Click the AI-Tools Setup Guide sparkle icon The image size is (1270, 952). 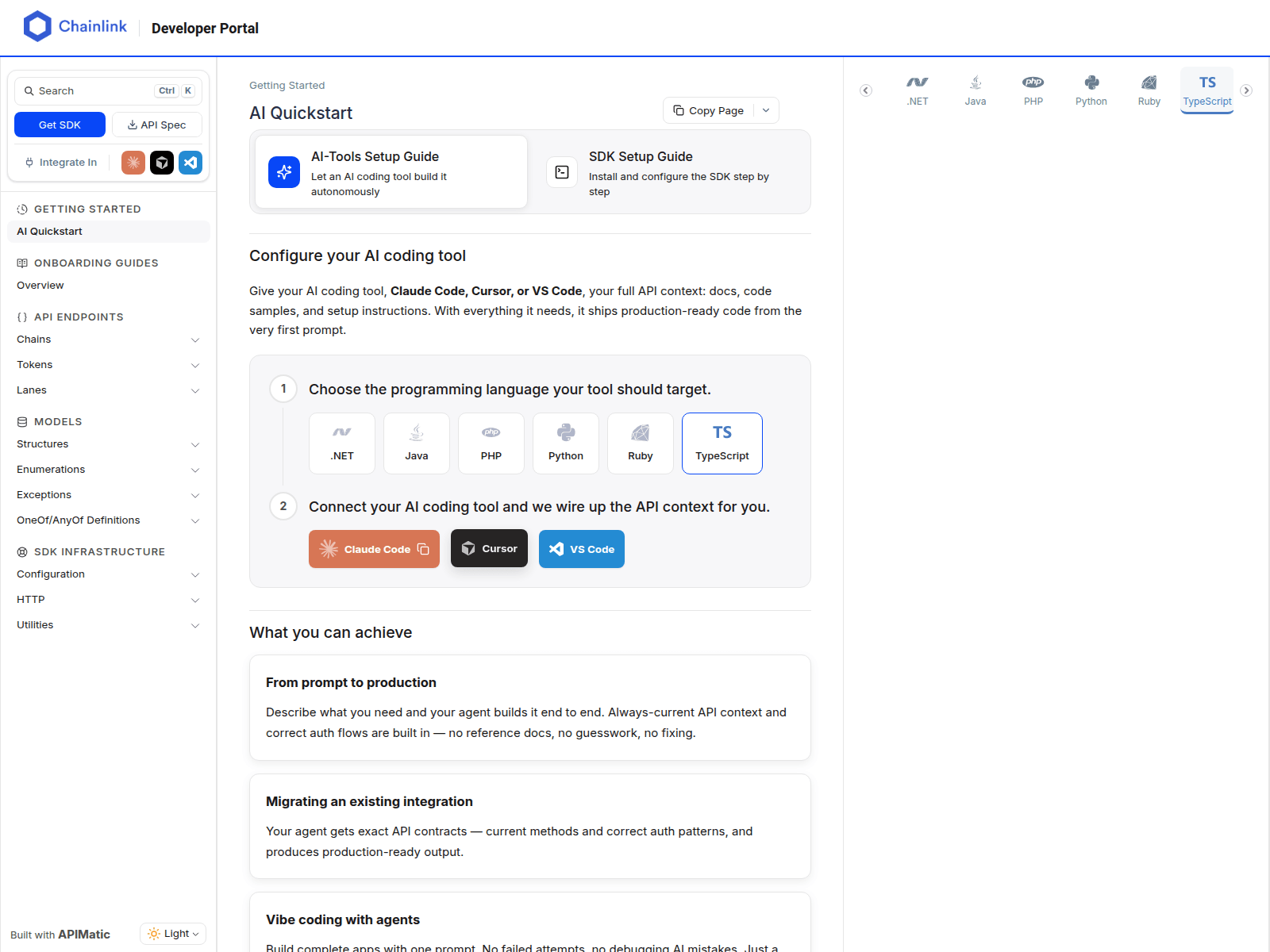284,172
